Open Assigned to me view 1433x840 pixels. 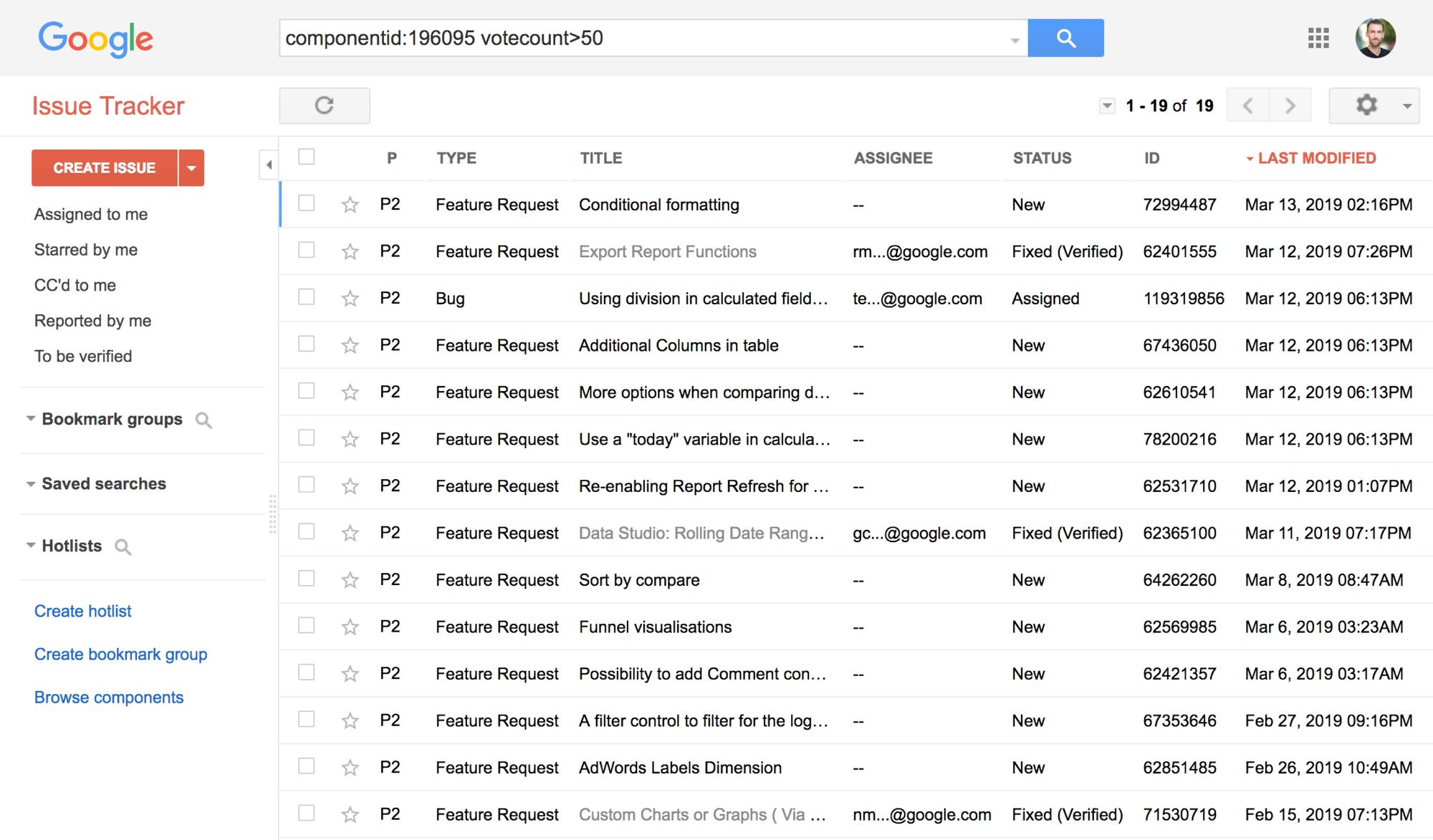click(x=91, y=214)
